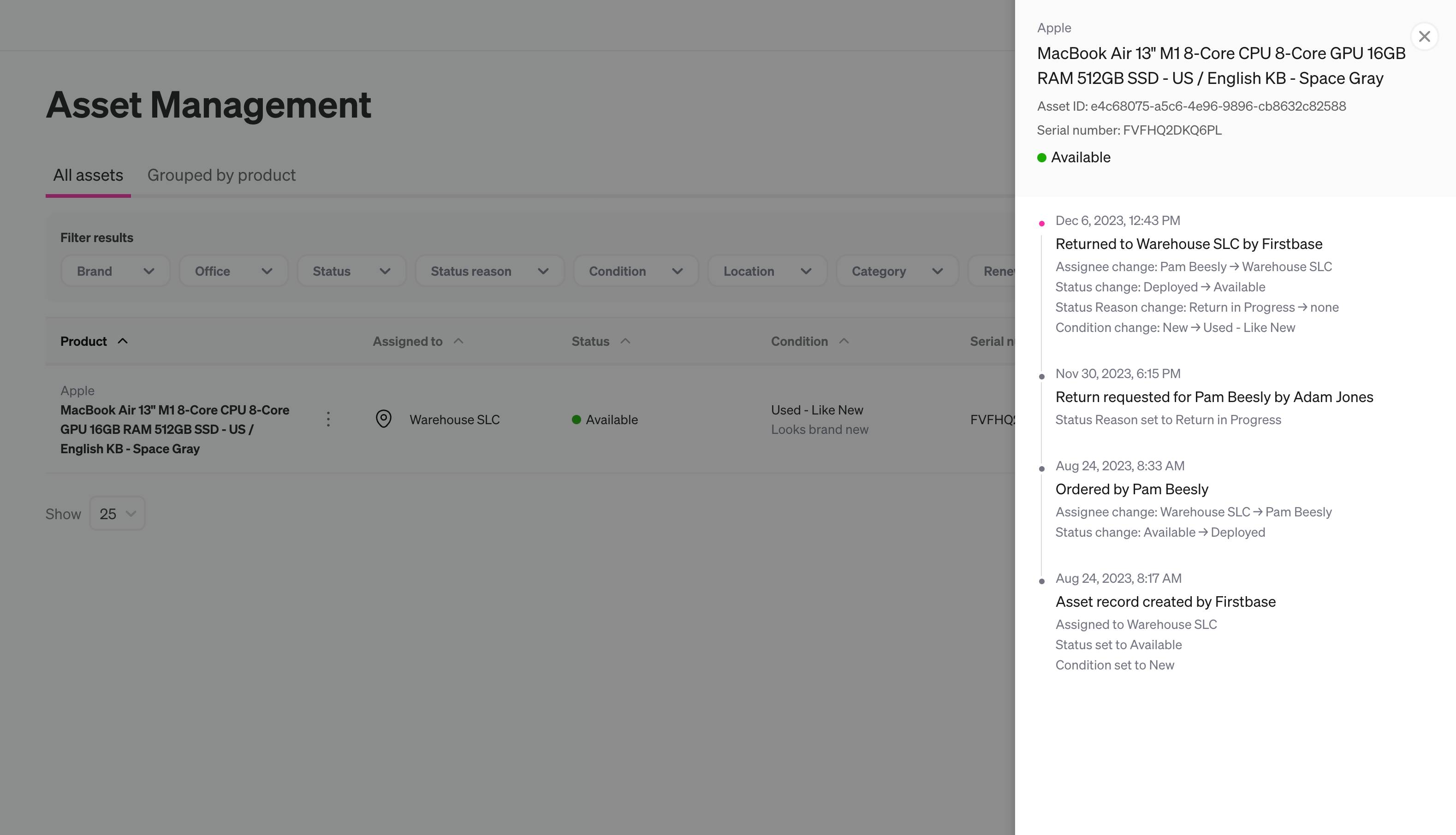
Task: Click 'Asset record created by Firstbase' entry
Action: coord(1165,602)
